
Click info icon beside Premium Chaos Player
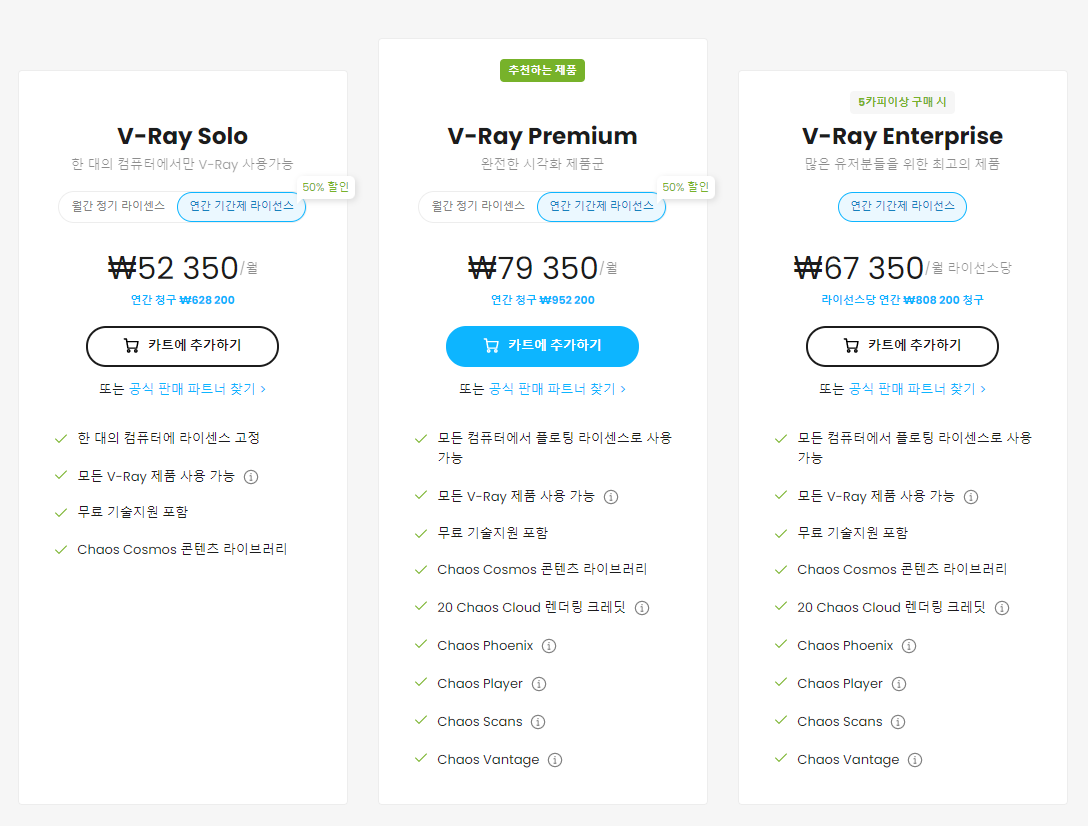tap(539, 684)
